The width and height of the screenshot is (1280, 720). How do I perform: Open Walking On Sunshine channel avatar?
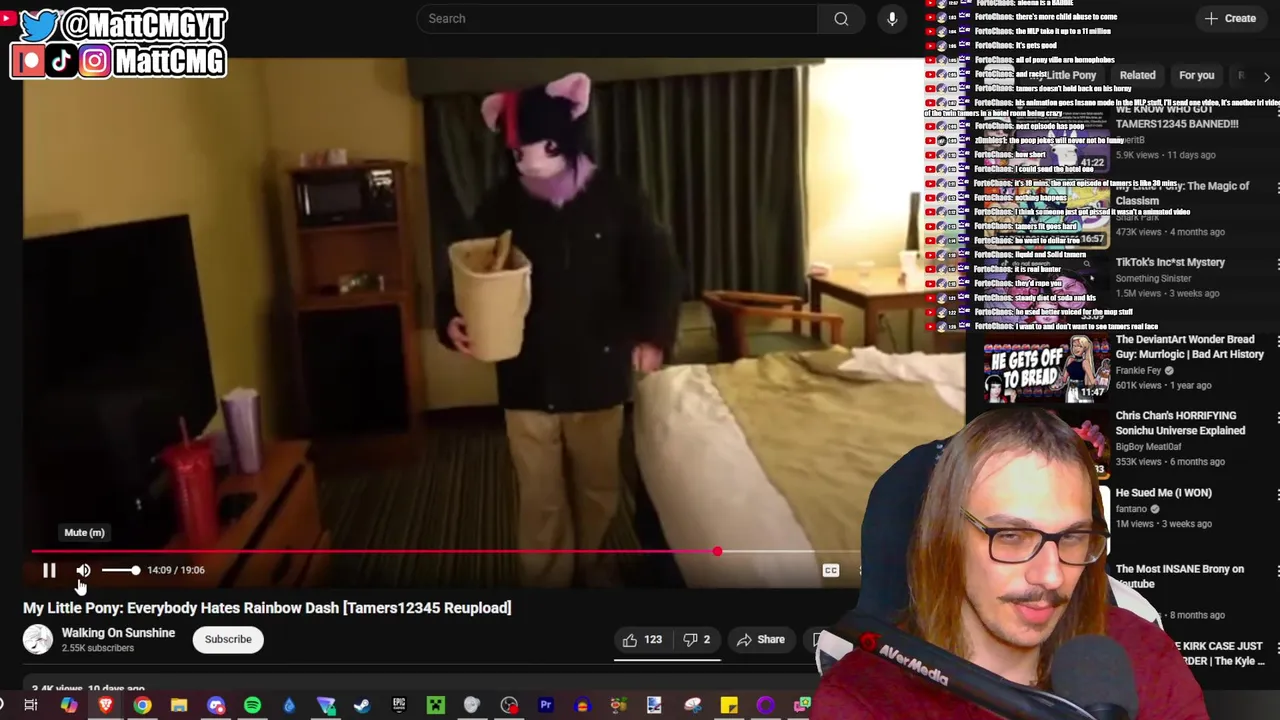[x=38, y=639]
